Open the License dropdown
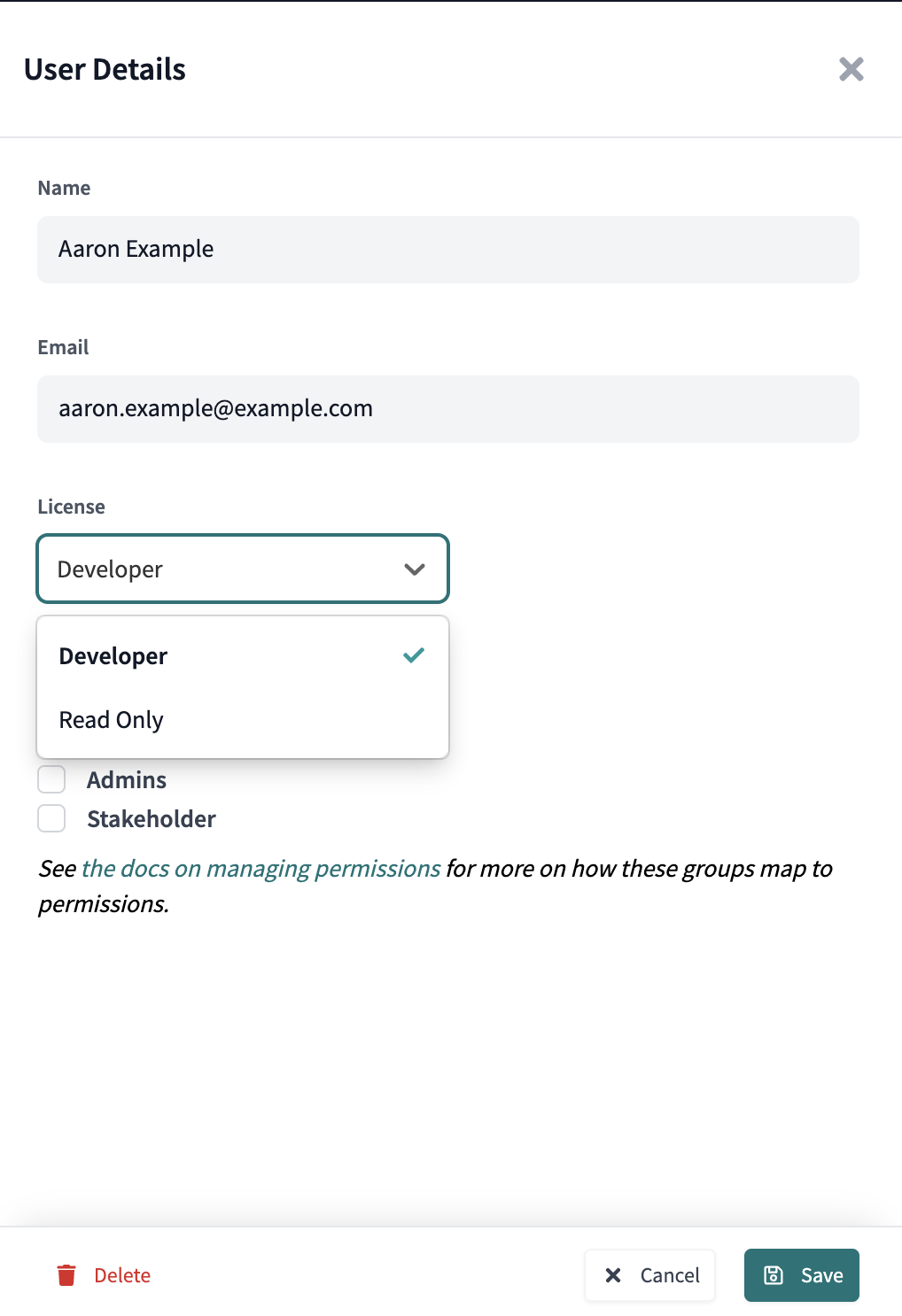The width and height of the screenshot is (902, 1316). [x=242, y=569]
